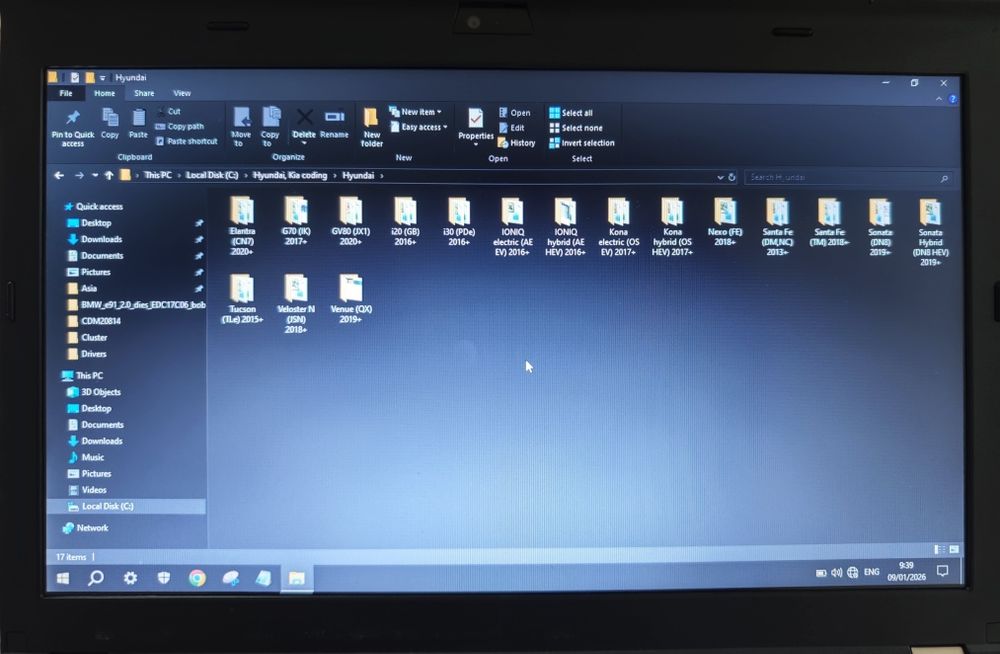Click Select all in the ribbon

[x=571, y=113]
